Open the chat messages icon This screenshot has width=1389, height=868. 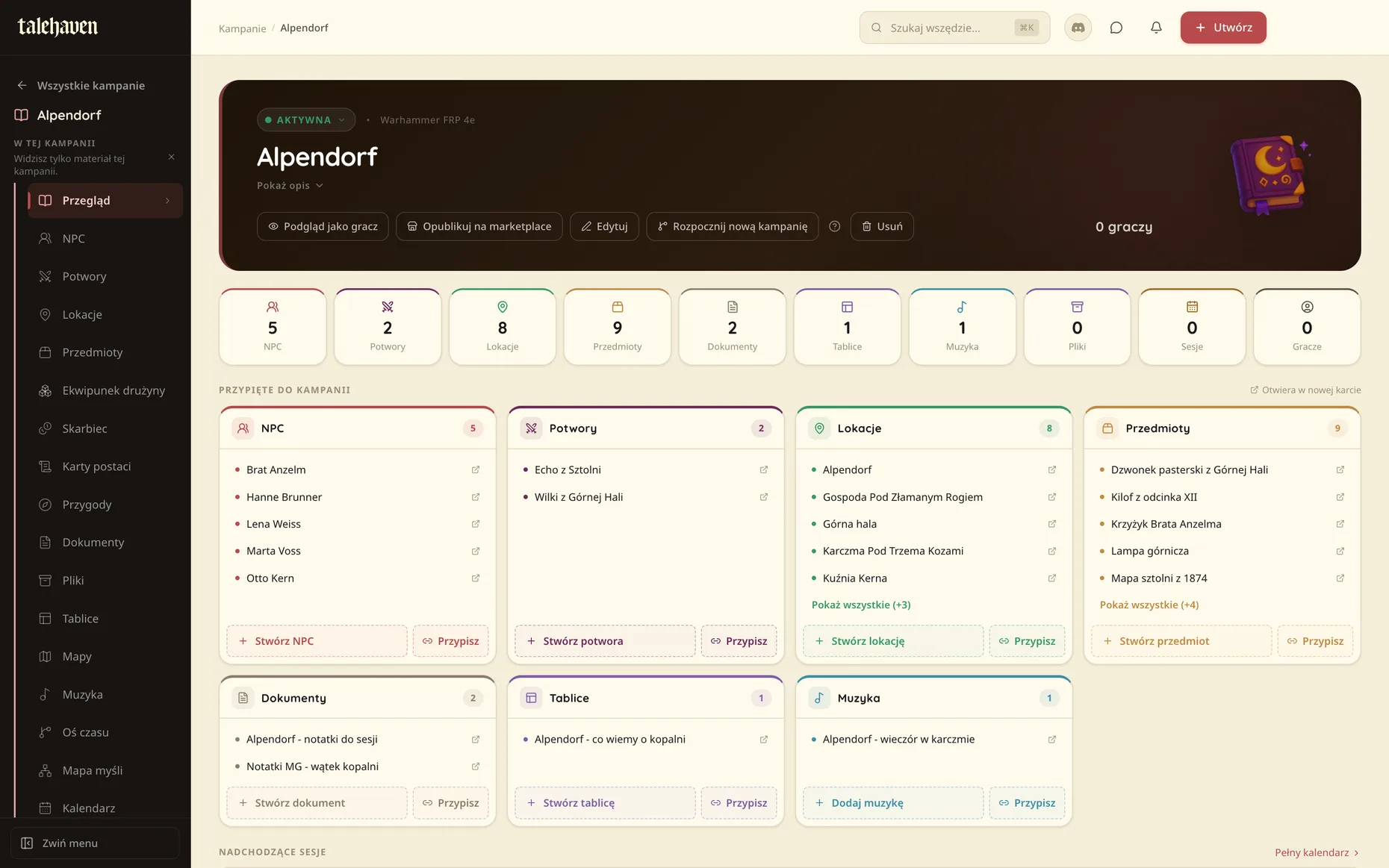tap(1116, 28)
